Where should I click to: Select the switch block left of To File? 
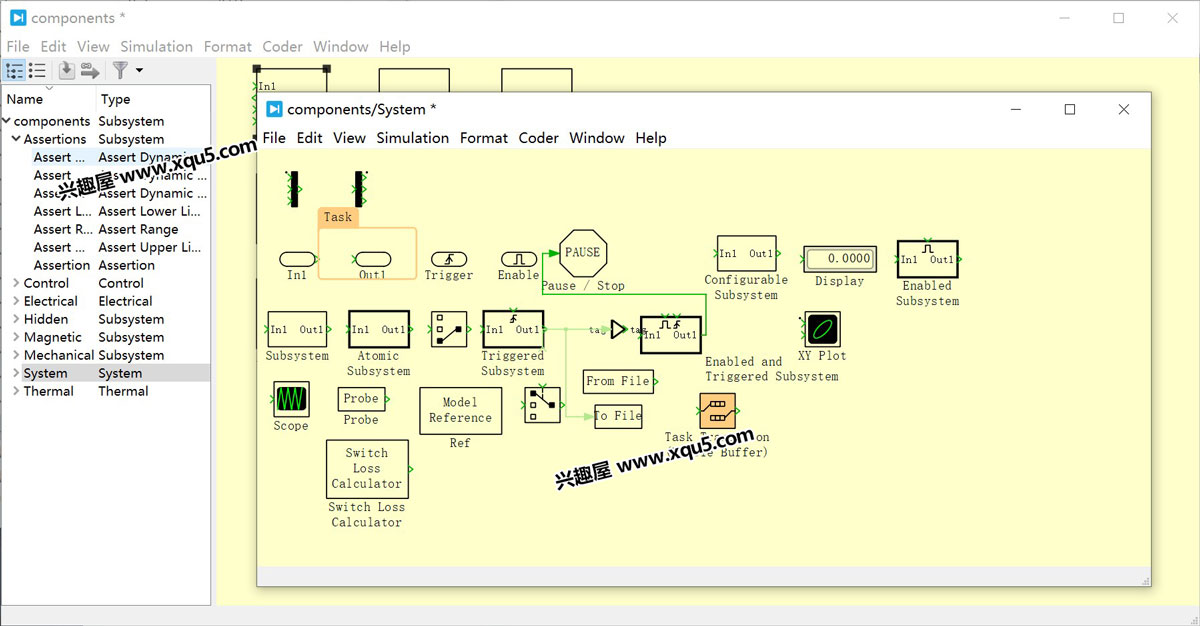(x=542, y=405)
